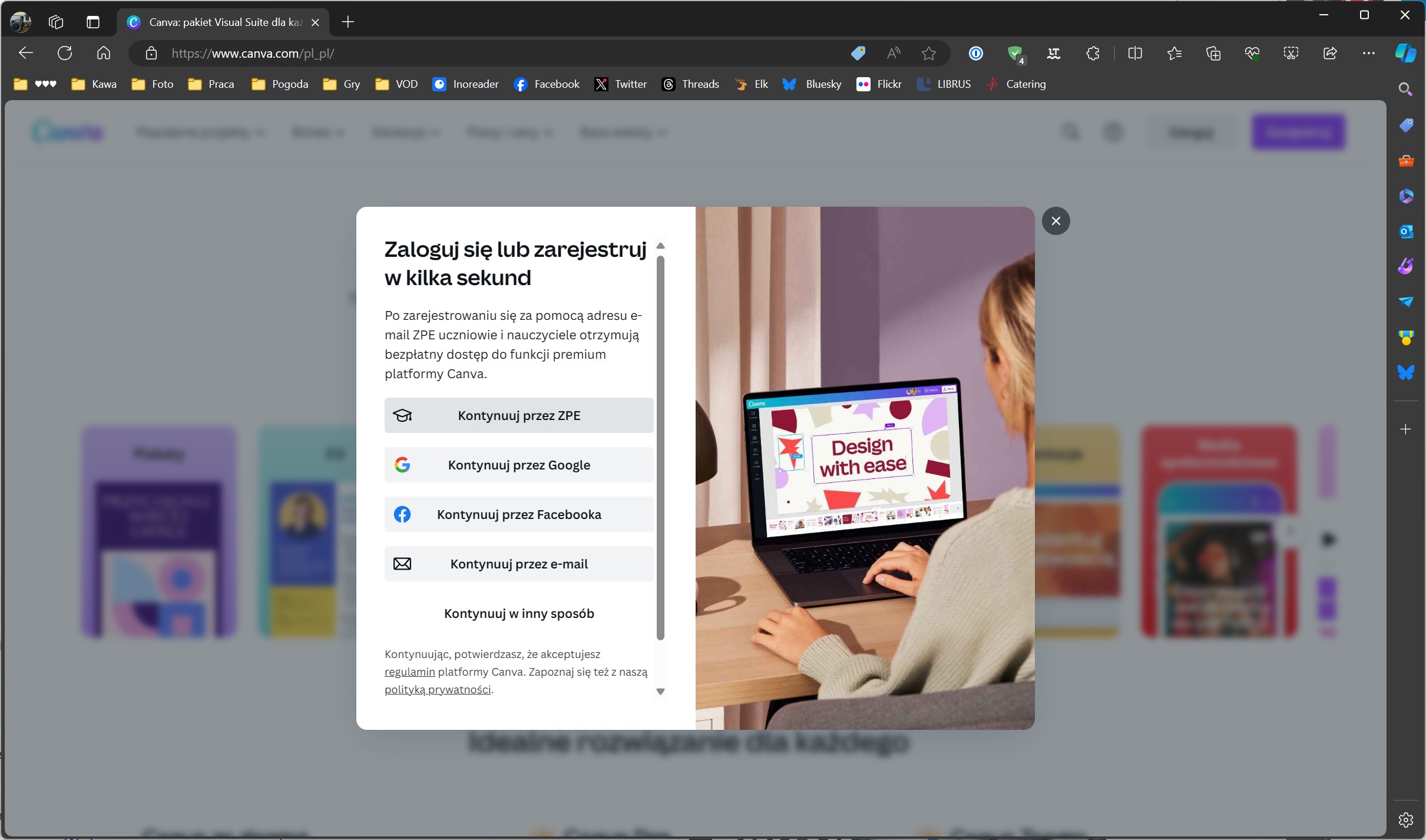
Task: Open Microsoft Designer icon in the right sidebar
Action: click(1407, 196)
